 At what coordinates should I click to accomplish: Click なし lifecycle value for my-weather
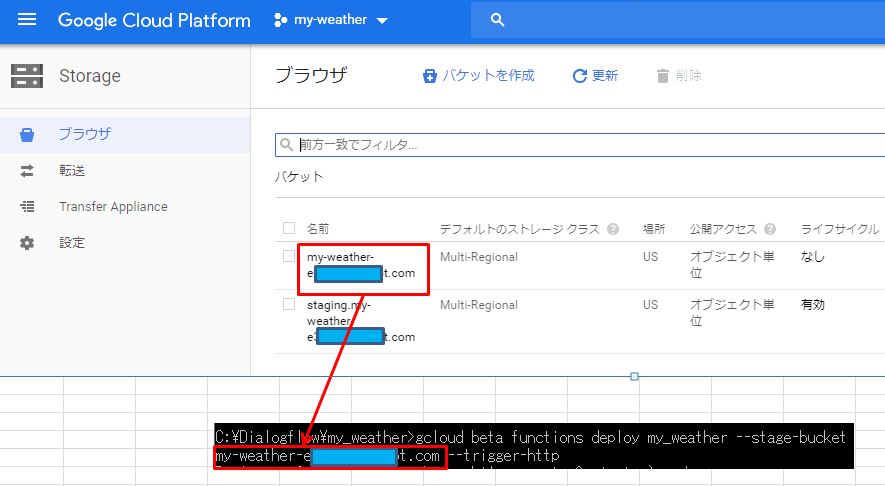[x=813, y=257]
